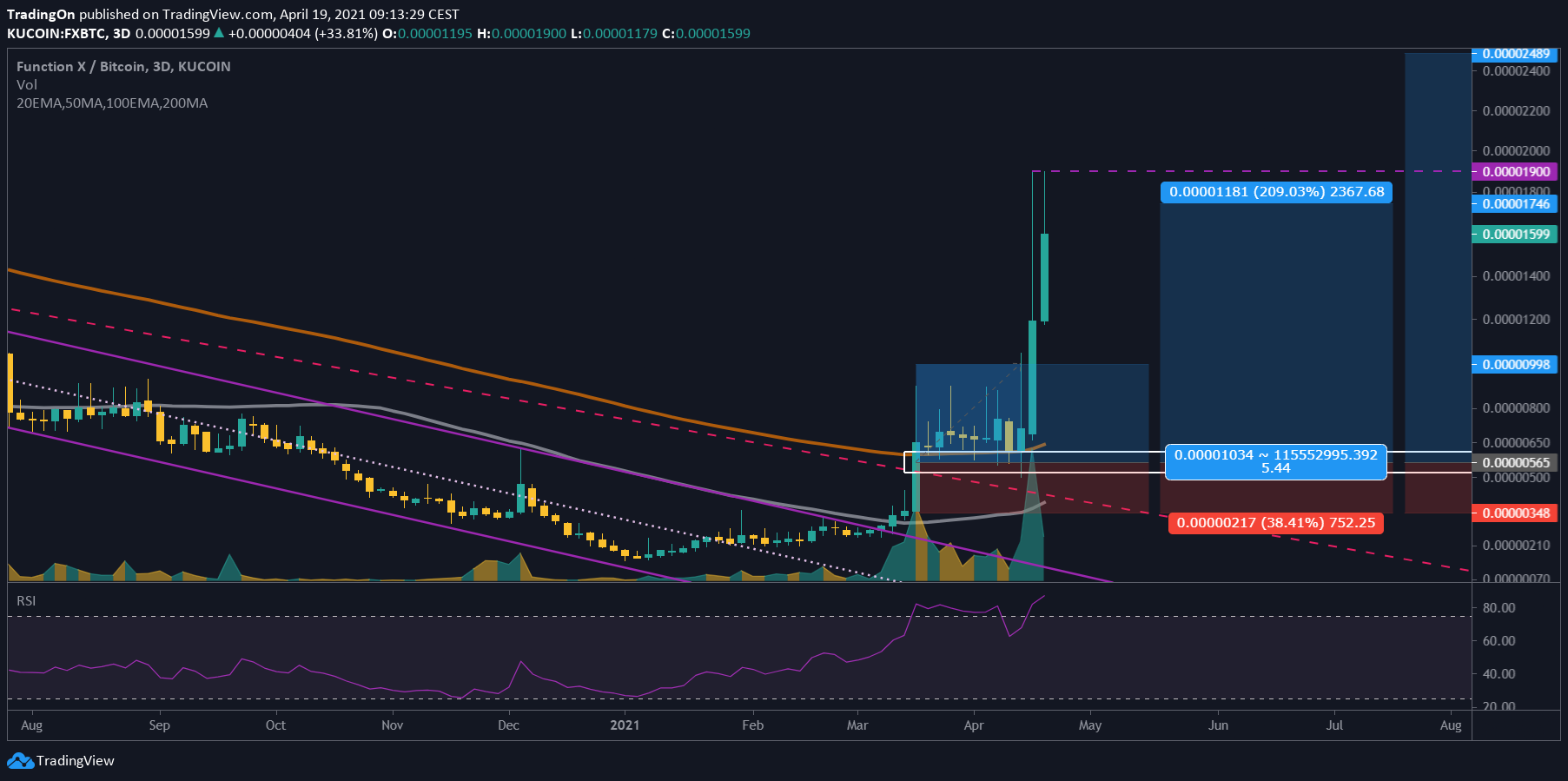
Task: Select the Feb label on time axis
Action: tap(753, 725)
